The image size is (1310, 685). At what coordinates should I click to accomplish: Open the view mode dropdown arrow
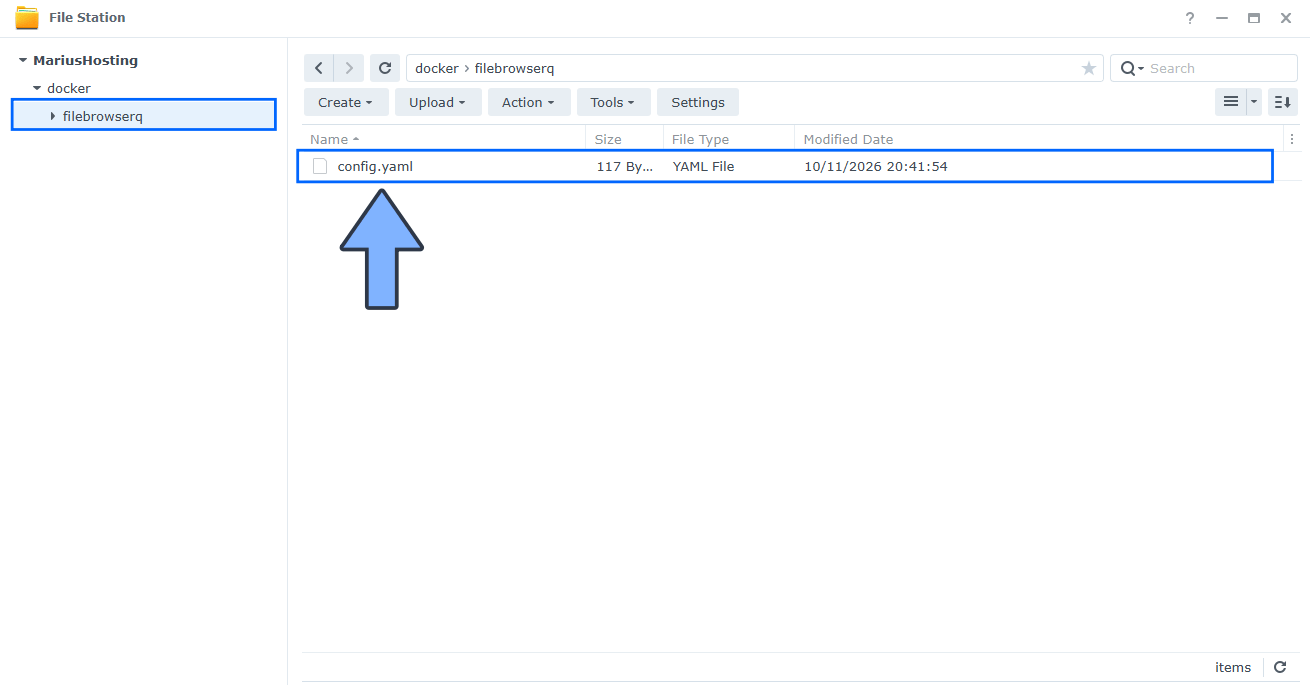1254,102
